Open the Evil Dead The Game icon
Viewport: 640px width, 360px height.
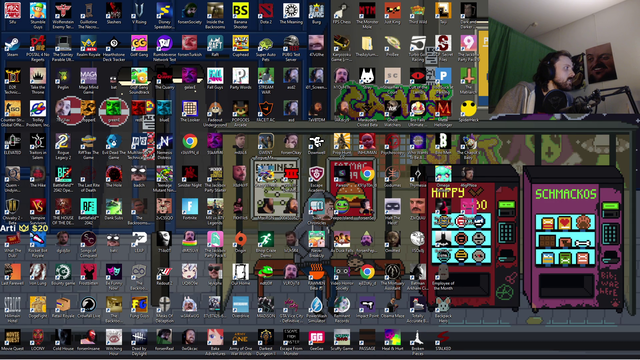point(113,141)
